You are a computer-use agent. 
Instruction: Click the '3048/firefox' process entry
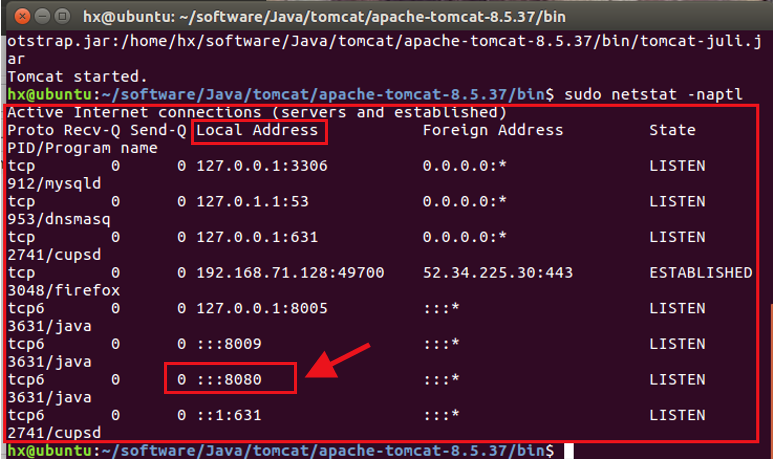pos(64,290)
